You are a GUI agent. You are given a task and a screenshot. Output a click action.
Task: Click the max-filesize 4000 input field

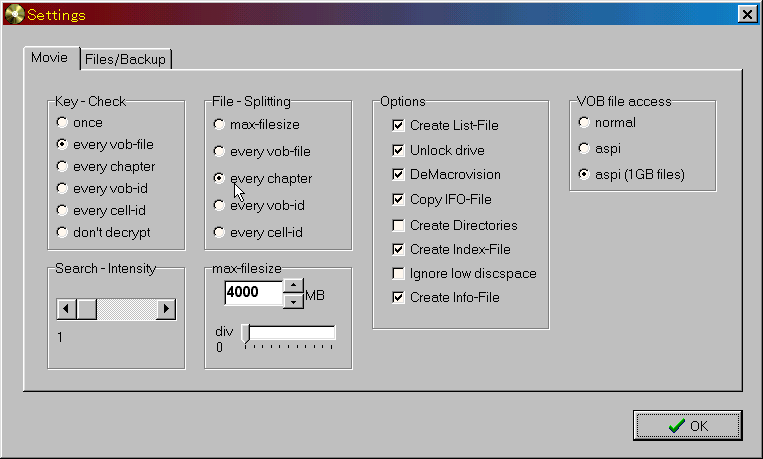253,294
